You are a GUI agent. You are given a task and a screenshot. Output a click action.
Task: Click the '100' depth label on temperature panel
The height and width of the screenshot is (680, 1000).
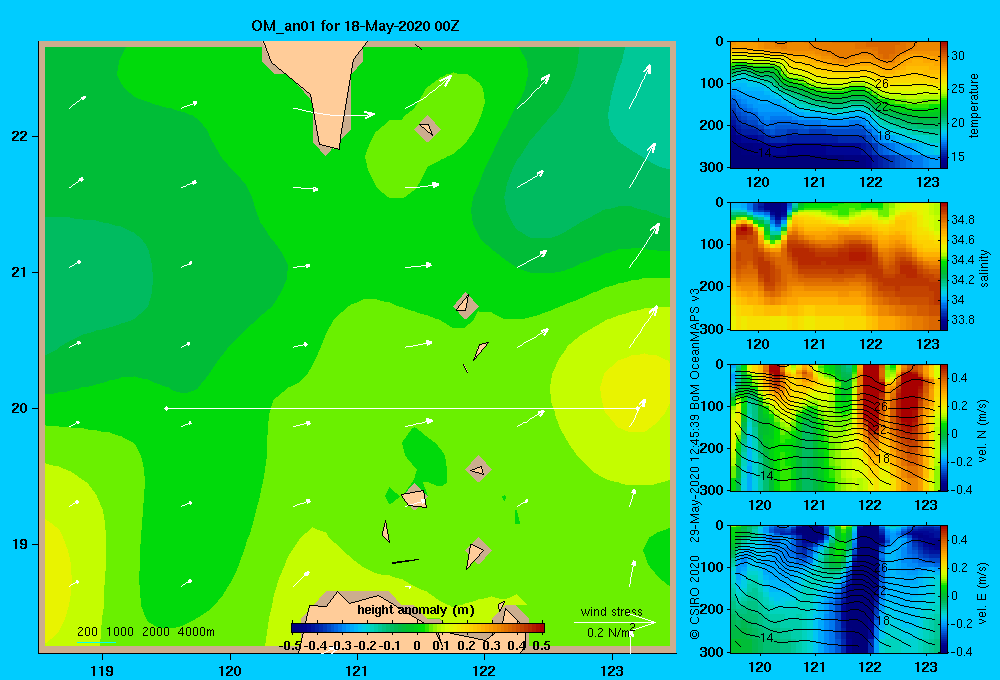(x=712, y=84)
